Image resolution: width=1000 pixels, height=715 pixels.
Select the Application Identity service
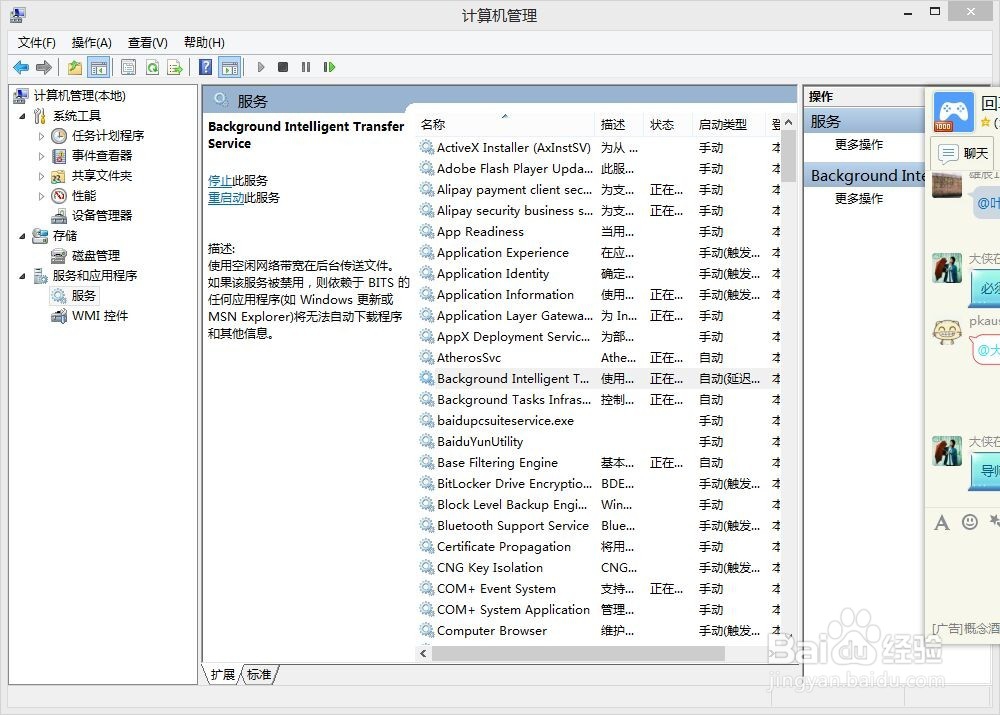(599, 274)
